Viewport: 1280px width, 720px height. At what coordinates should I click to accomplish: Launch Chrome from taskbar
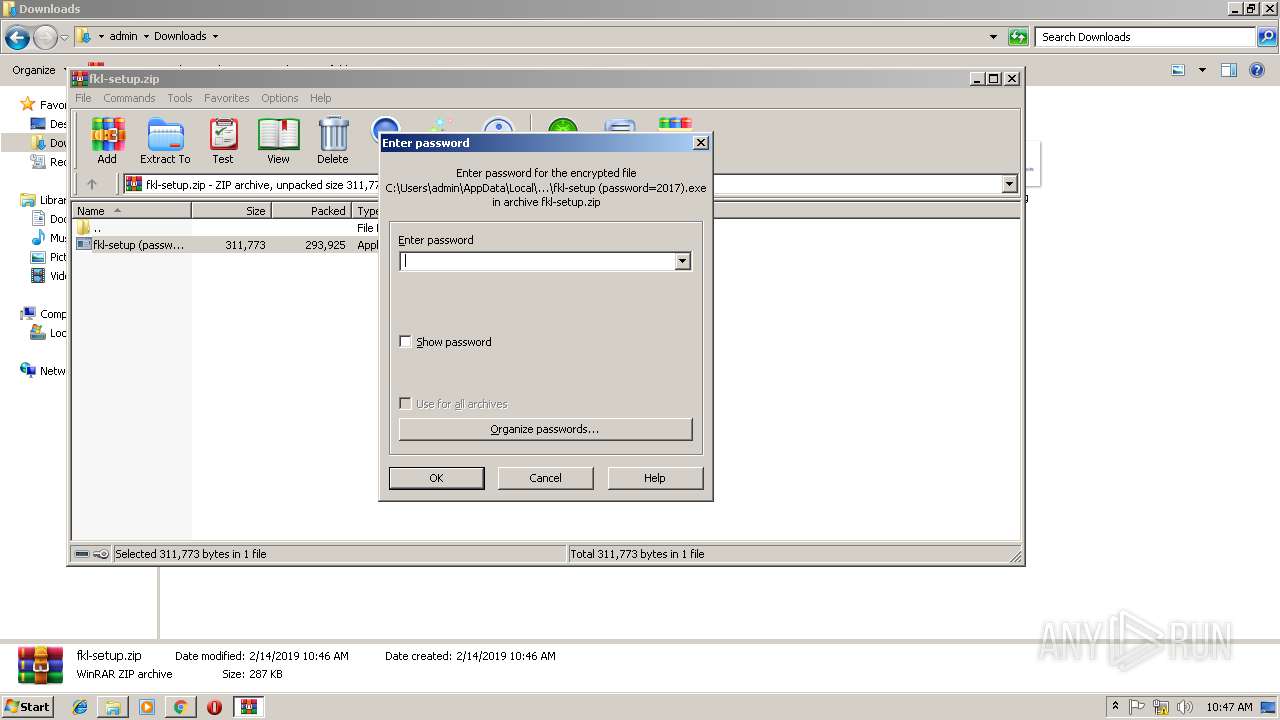(180, 707)
